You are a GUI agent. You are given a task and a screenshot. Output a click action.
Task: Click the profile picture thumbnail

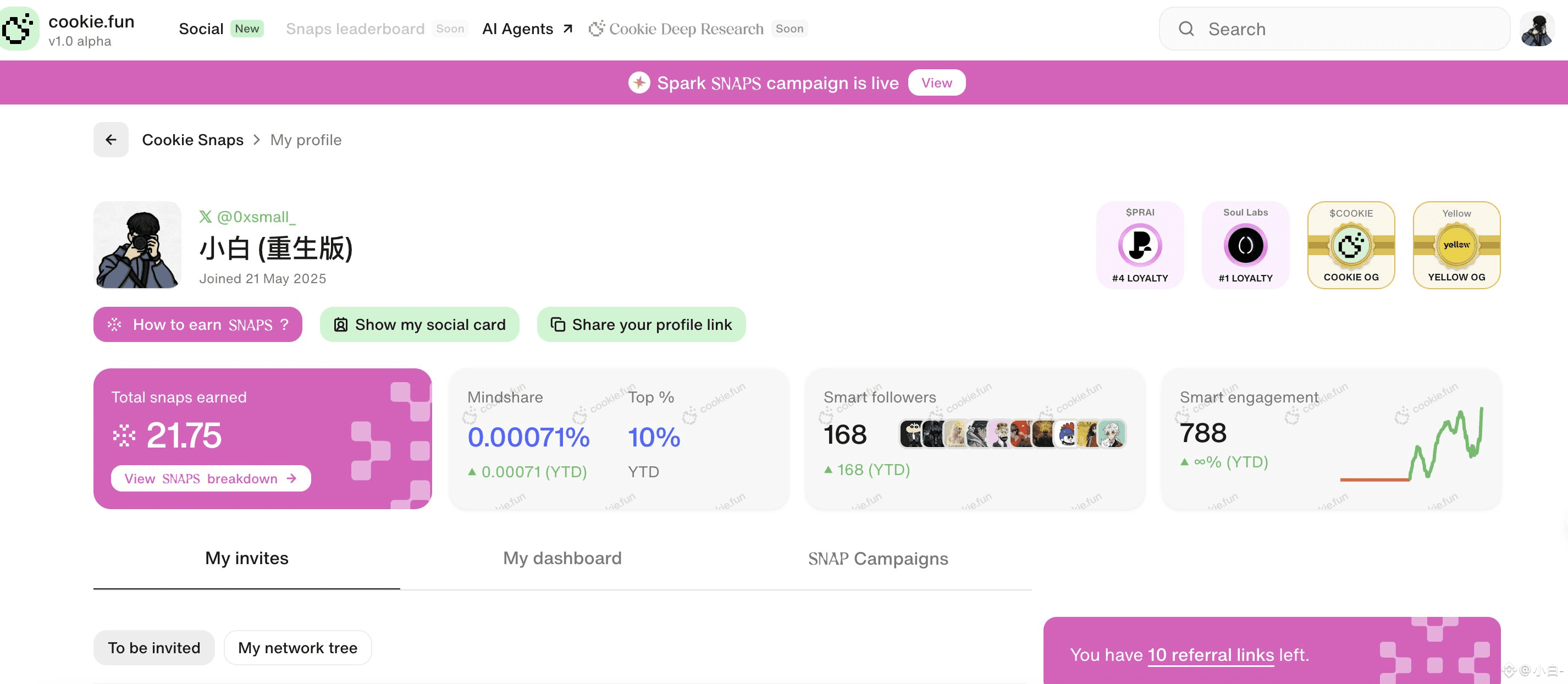137,245
